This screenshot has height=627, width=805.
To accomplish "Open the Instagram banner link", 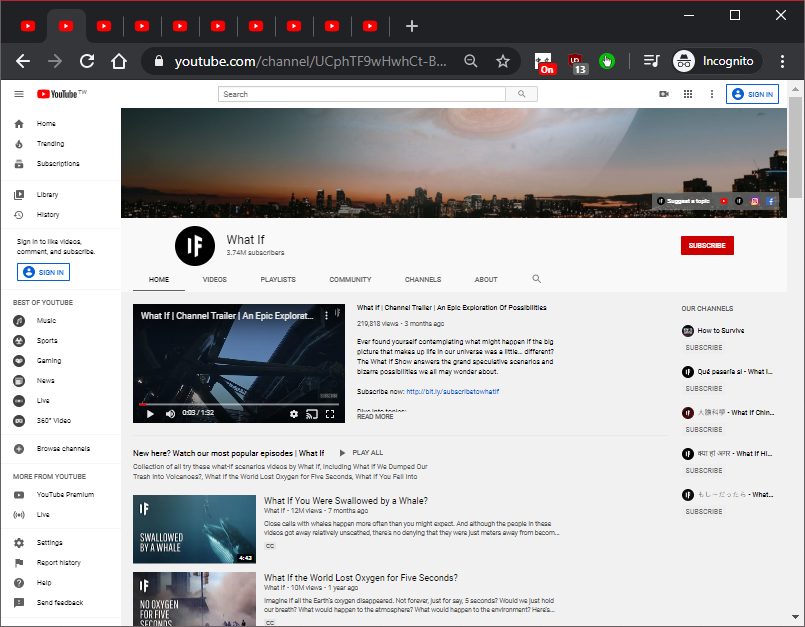I will (x=755, y=201).
